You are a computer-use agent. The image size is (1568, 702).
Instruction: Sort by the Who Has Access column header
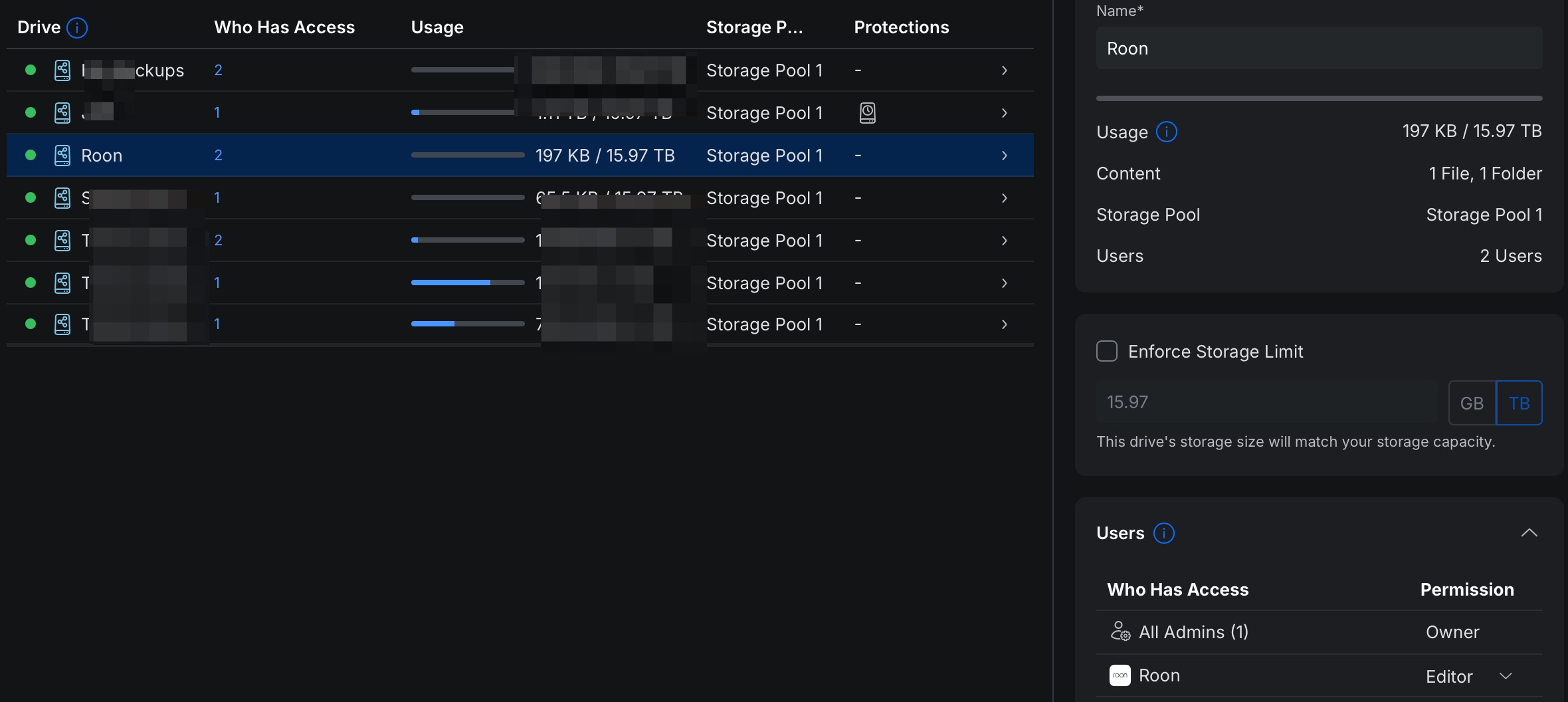pos(284,27)
